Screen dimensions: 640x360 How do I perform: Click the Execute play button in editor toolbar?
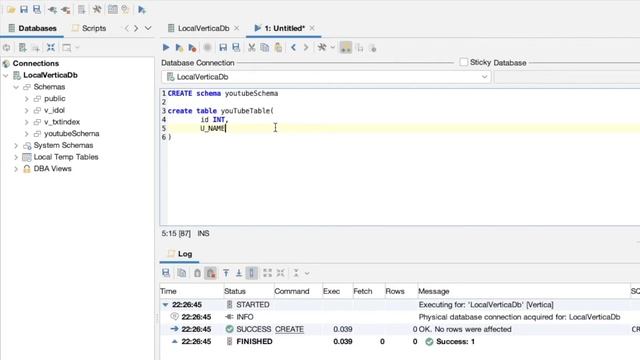pos(166,48)
